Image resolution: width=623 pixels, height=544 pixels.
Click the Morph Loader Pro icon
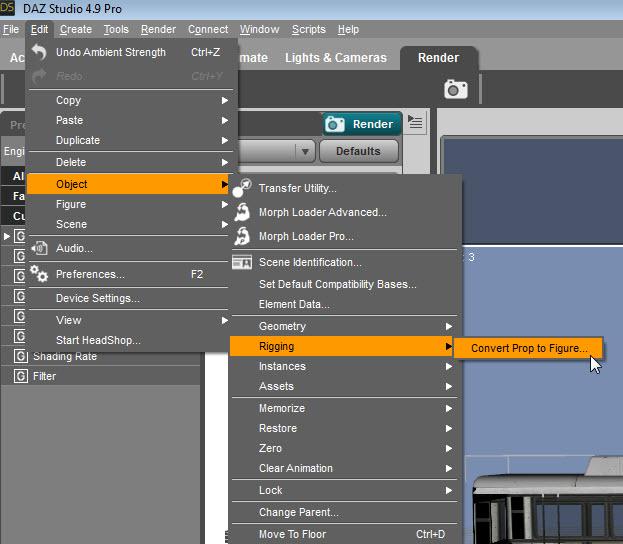(242, 236)
